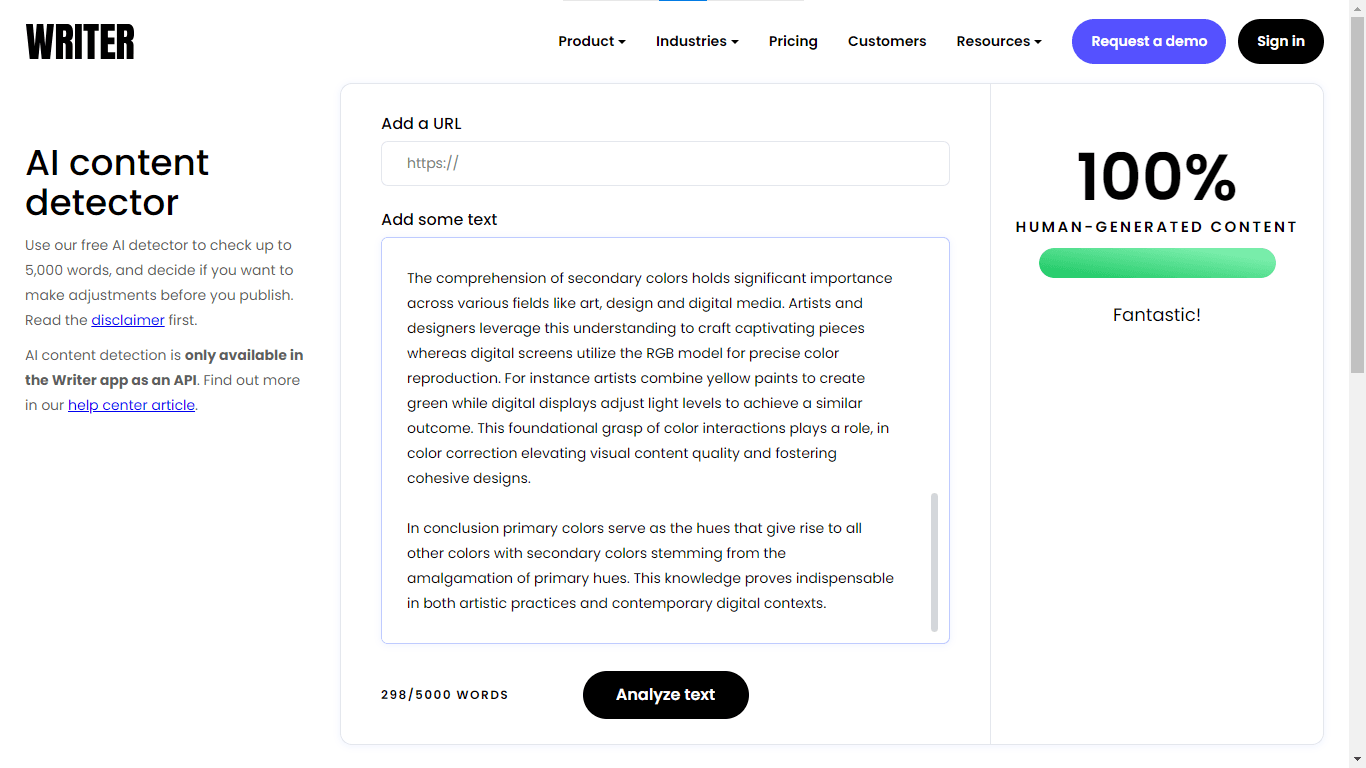This screenshot has height=768, width=1366.
Task: Focus the https:// URL input field
Action: pos(665,163)
